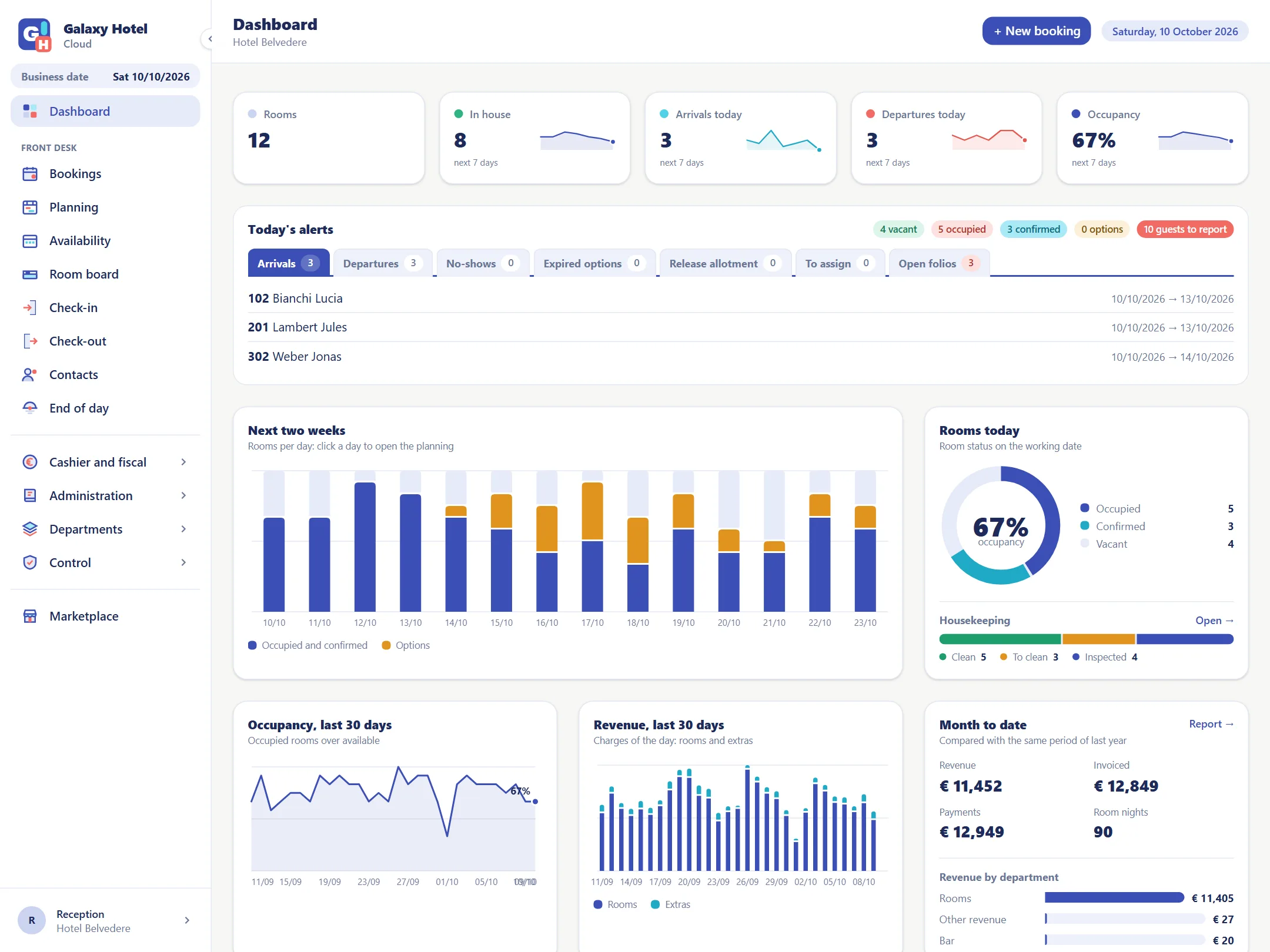The width and height of the screenshot is (1270, 952).
Task: Open arrival 302 Weber Jonas
Action: click(740, 357)
